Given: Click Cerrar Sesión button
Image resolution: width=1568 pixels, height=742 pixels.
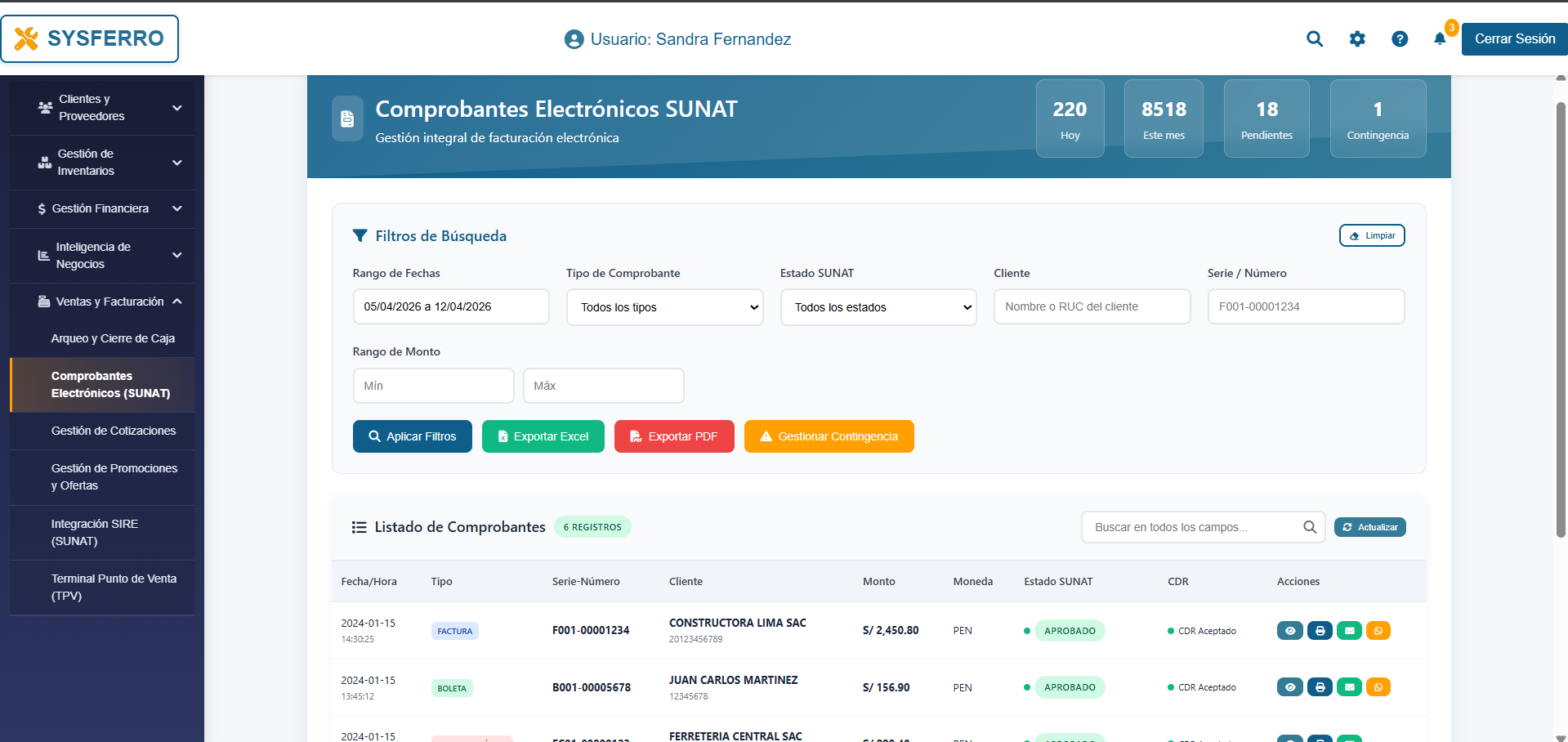Looking at the screenshot, I should pyautogui.click(x=1514, y=38).
